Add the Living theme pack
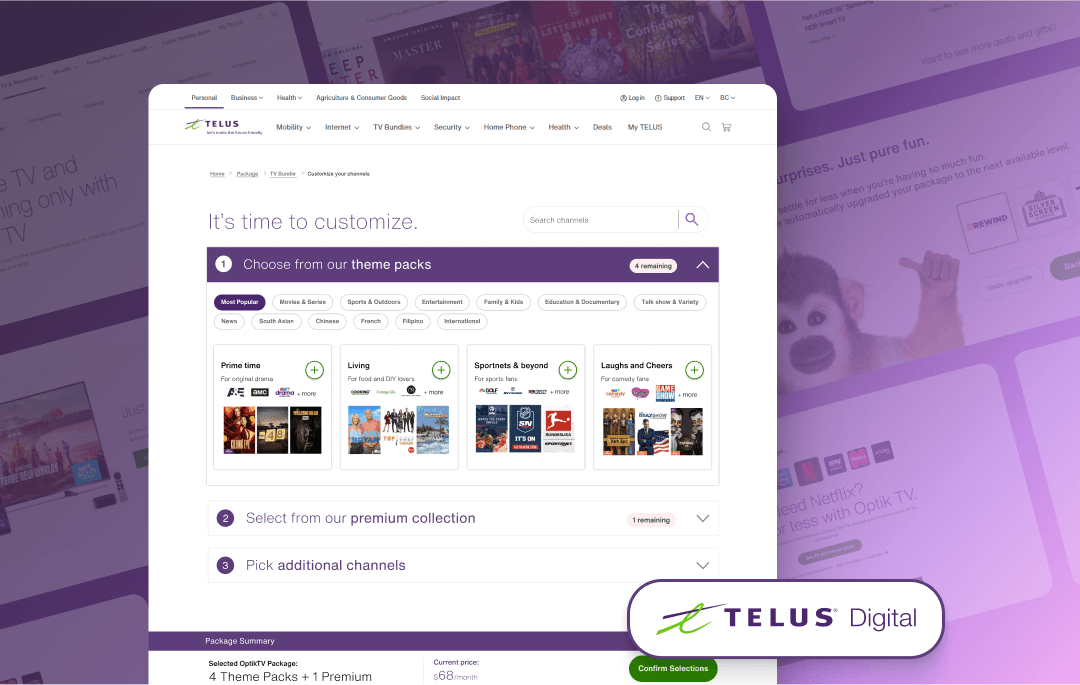1080x685 pixels. [x=441, y=370]
